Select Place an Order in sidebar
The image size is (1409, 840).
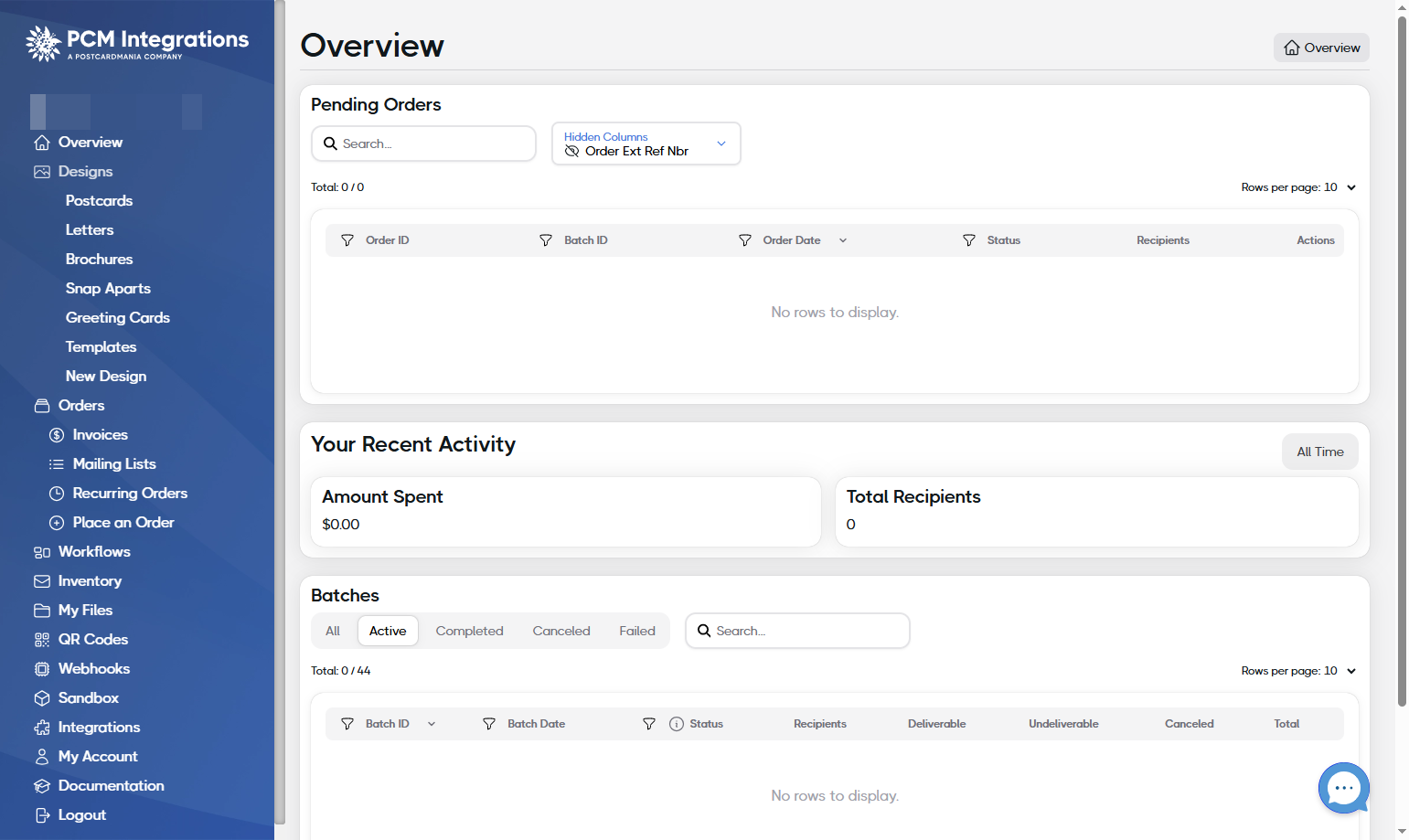click(x=112, y=523)
